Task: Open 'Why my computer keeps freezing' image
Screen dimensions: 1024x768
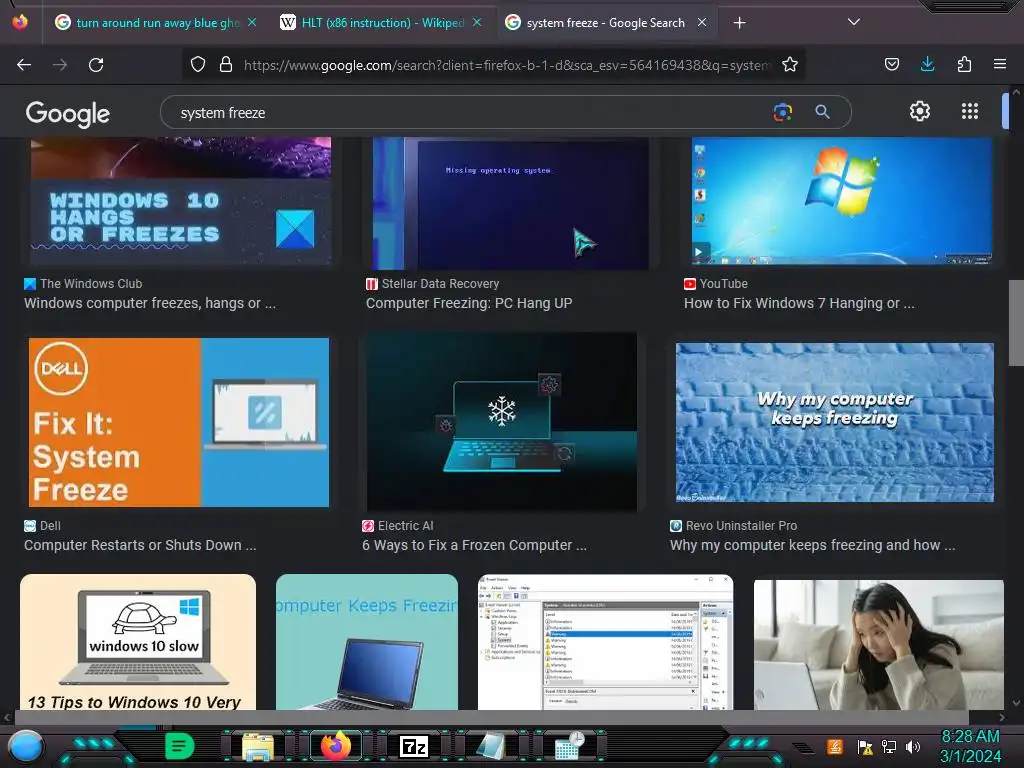Action: (x=835, y=422)
